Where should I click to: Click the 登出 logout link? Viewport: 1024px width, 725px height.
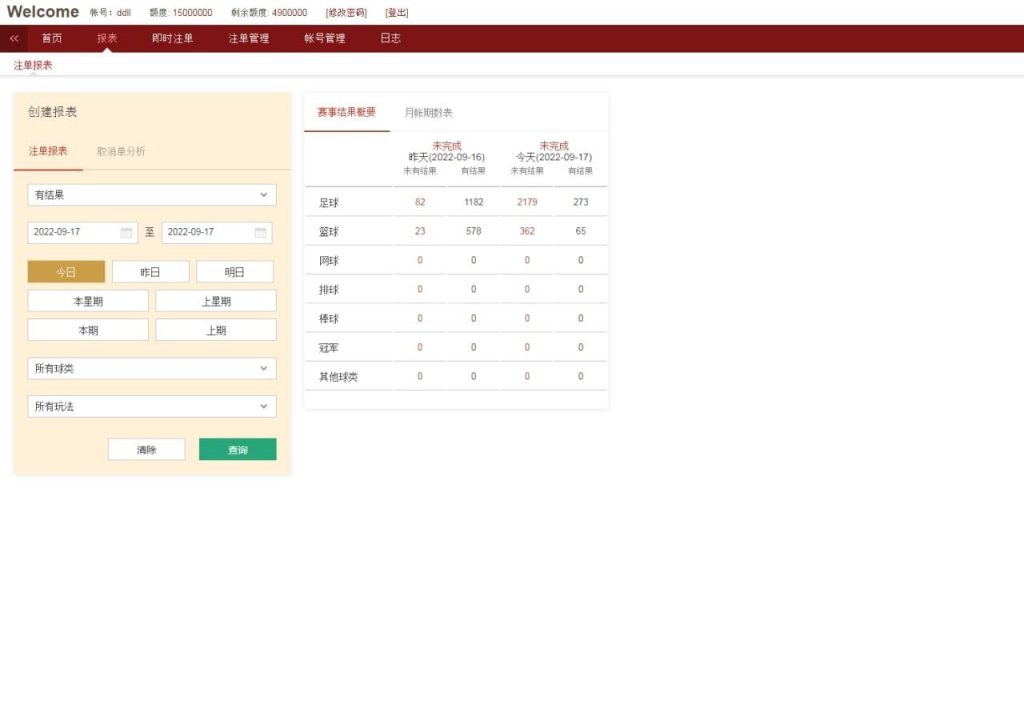pos(397,13)
